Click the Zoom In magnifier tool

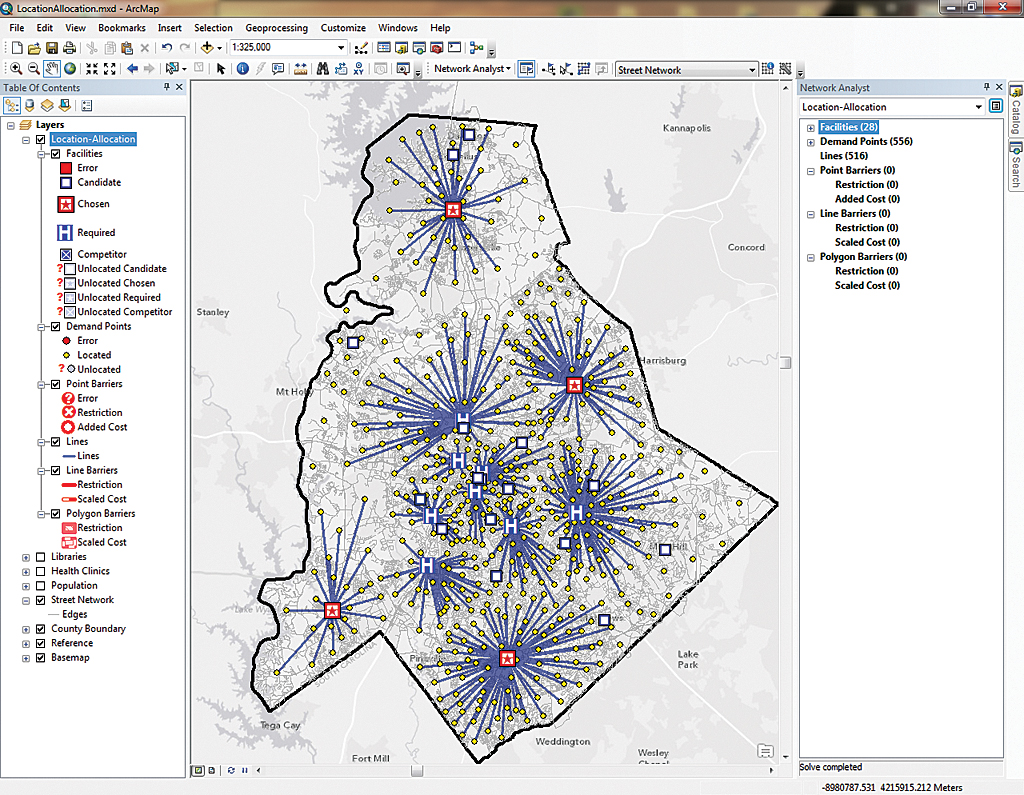click(17, 69)
